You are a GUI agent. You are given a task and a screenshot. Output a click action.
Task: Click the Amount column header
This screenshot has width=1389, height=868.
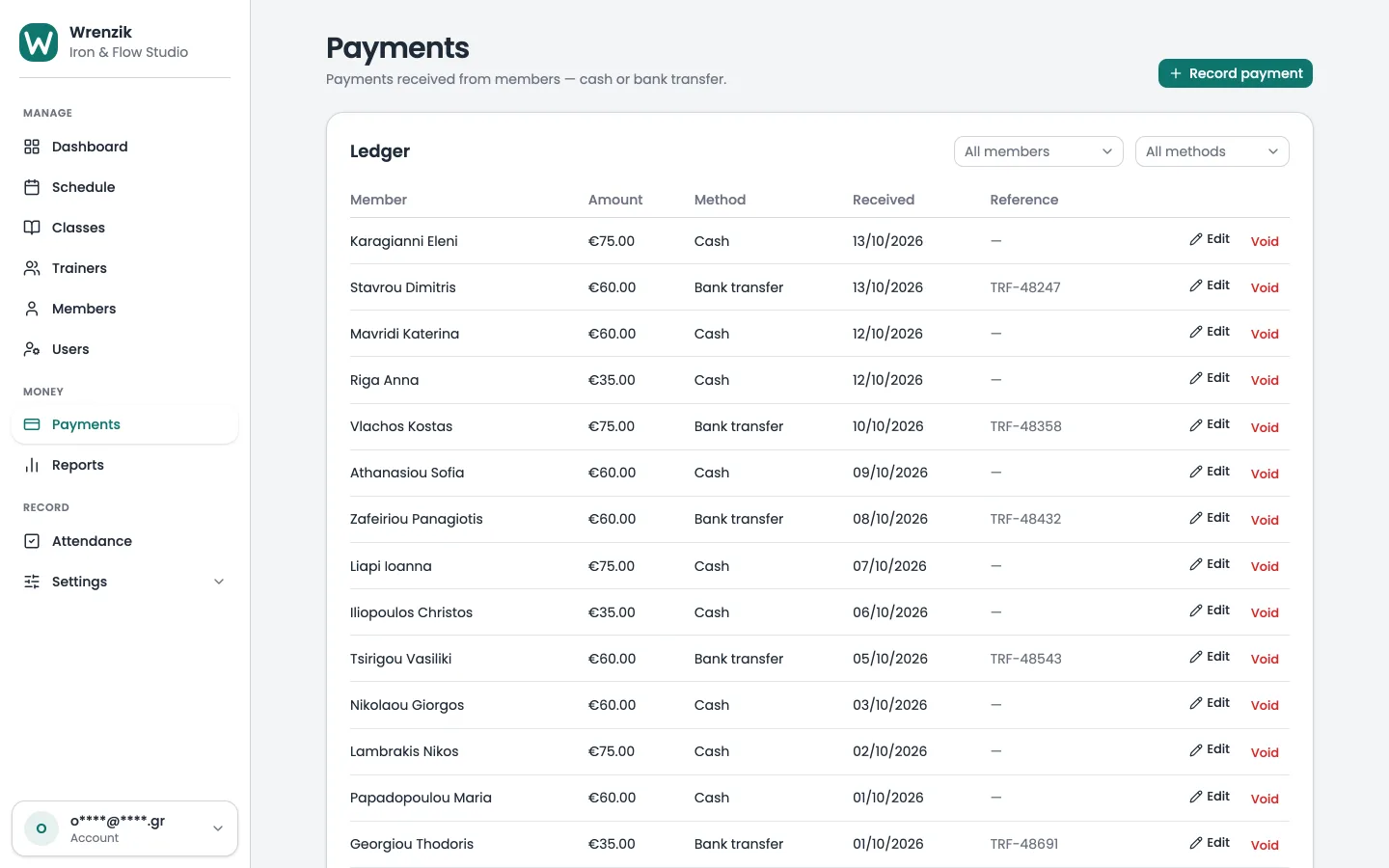(615, 200)
